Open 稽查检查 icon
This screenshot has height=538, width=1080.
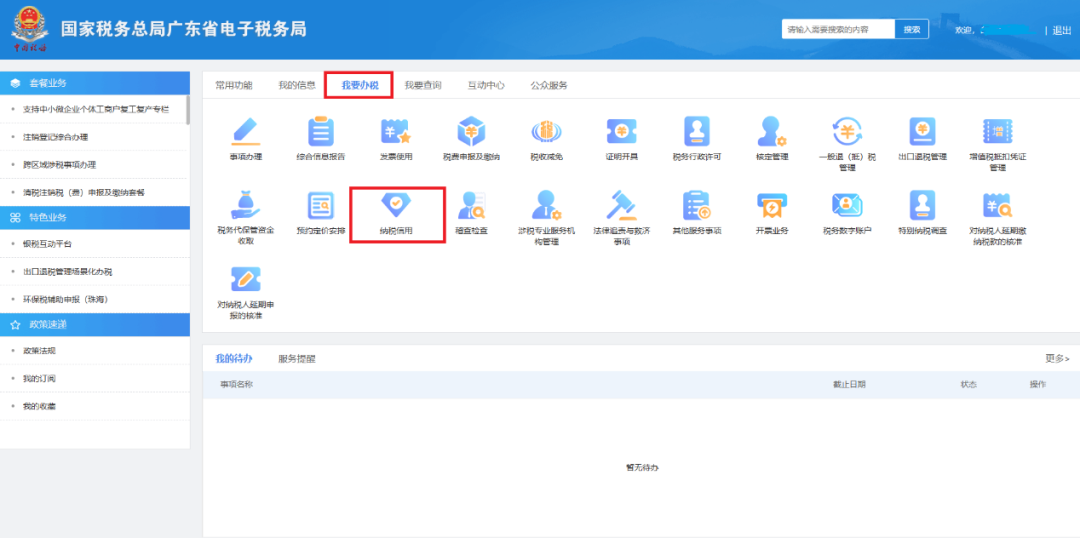coord(472,205)
